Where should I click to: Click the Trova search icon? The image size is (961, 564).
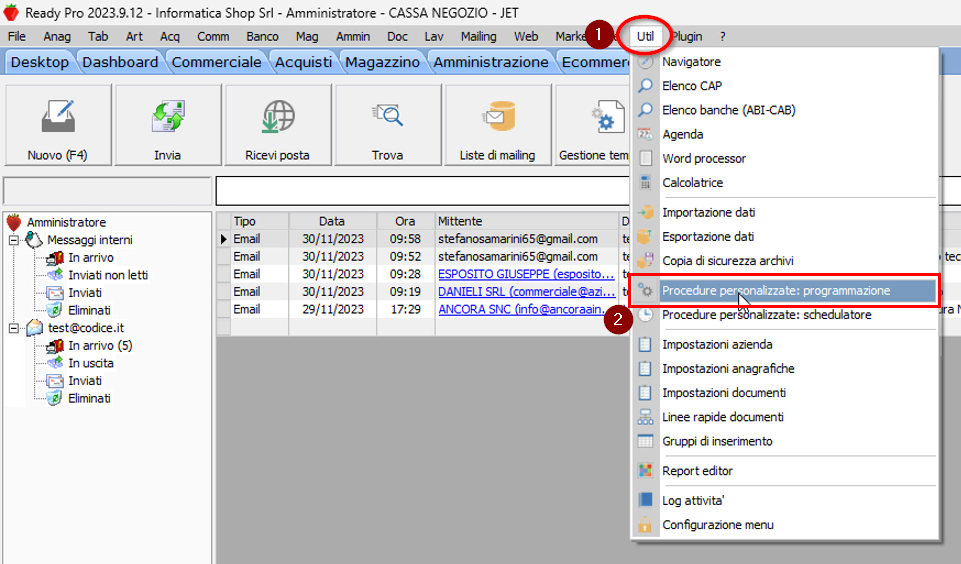387,115
